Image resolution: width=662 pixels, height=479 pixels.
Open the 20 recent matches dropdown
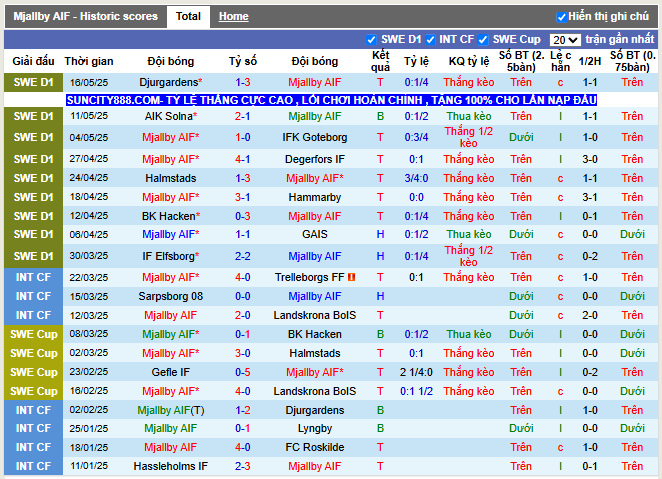coord(565,40)
